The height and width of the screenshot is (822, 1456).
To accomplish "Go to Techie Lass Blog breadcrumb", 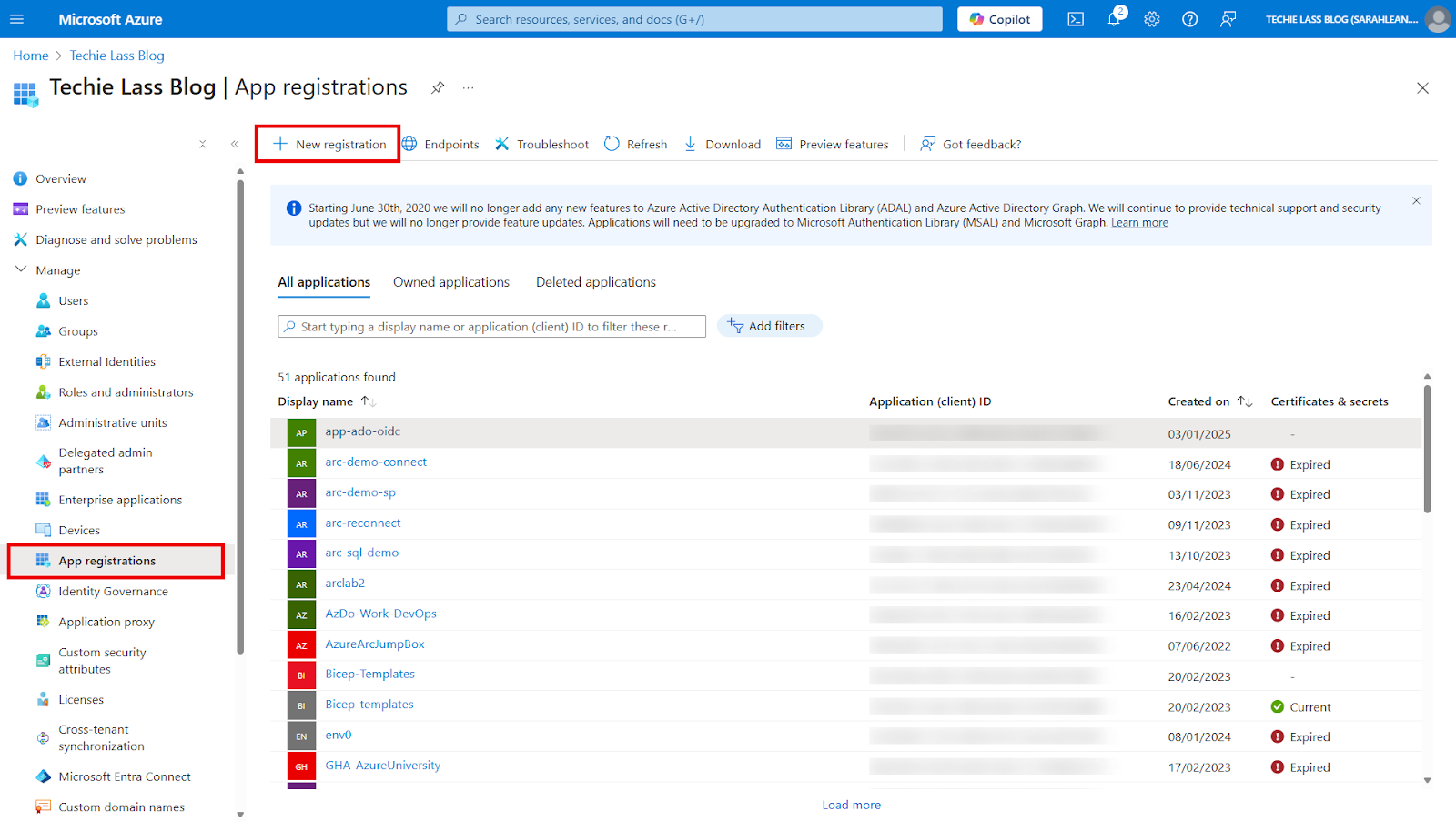I will [117, 56].
